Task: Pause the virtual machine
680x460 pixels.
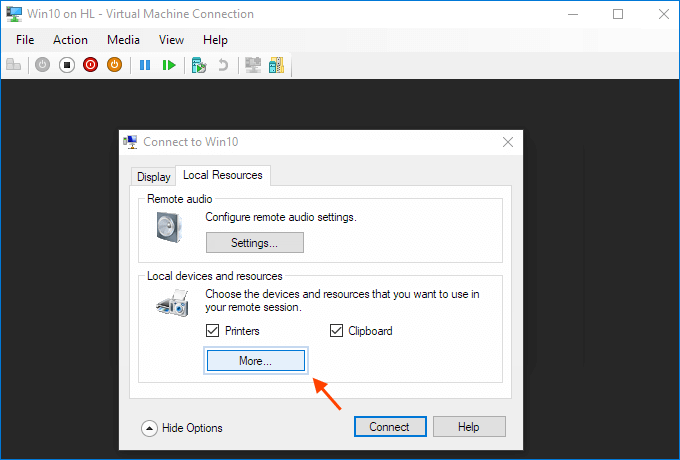Action: coord(145,65)
